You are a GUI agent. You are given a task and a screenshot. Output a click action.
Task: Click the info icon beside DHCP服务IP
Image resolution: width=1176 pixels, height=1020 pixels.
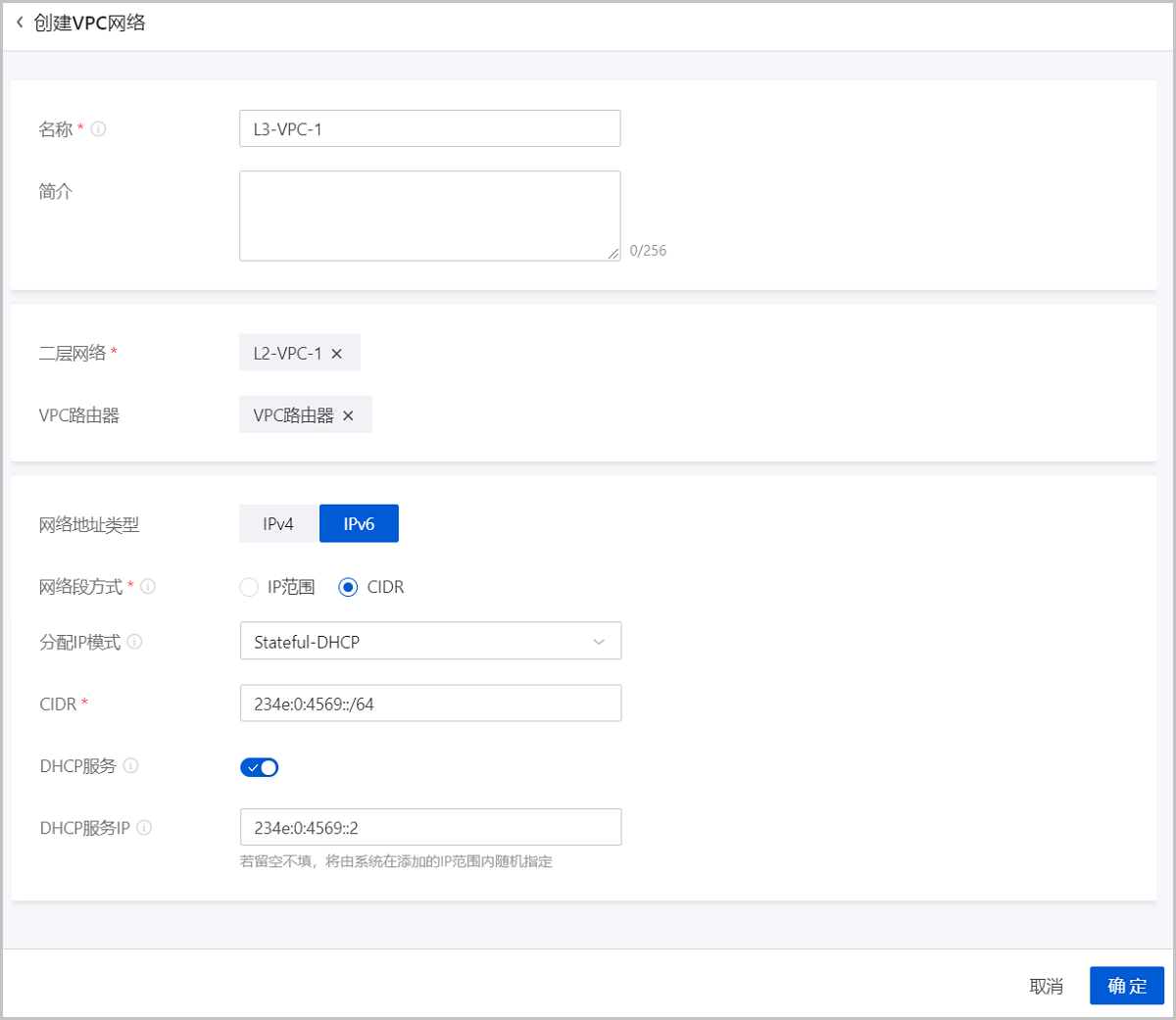coord(143,827)
